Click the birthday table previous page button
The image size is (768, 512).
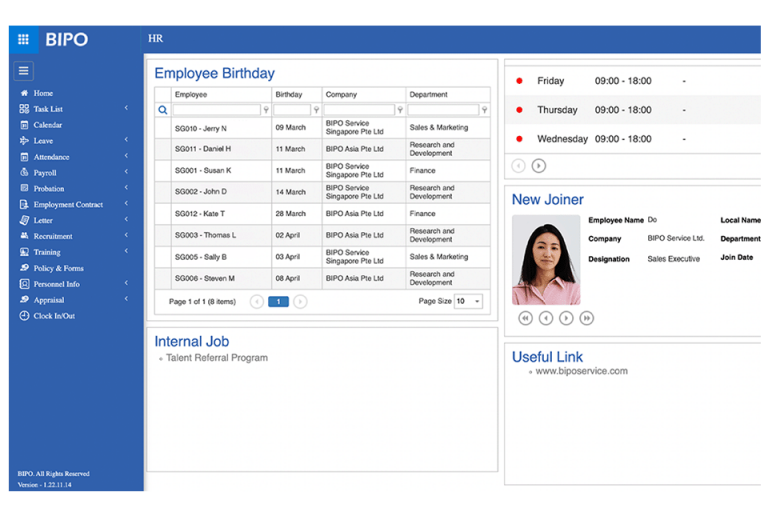pos(257,302)
